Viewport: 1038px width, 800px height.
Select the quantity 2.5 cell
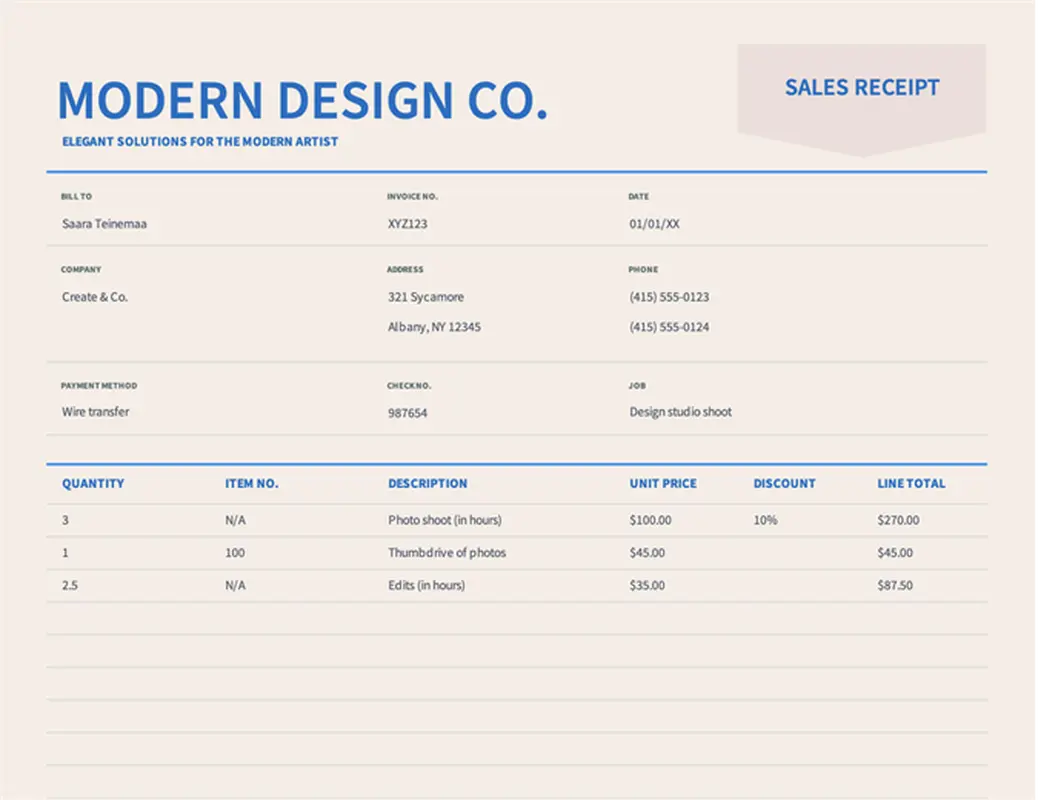click(70, 585)
